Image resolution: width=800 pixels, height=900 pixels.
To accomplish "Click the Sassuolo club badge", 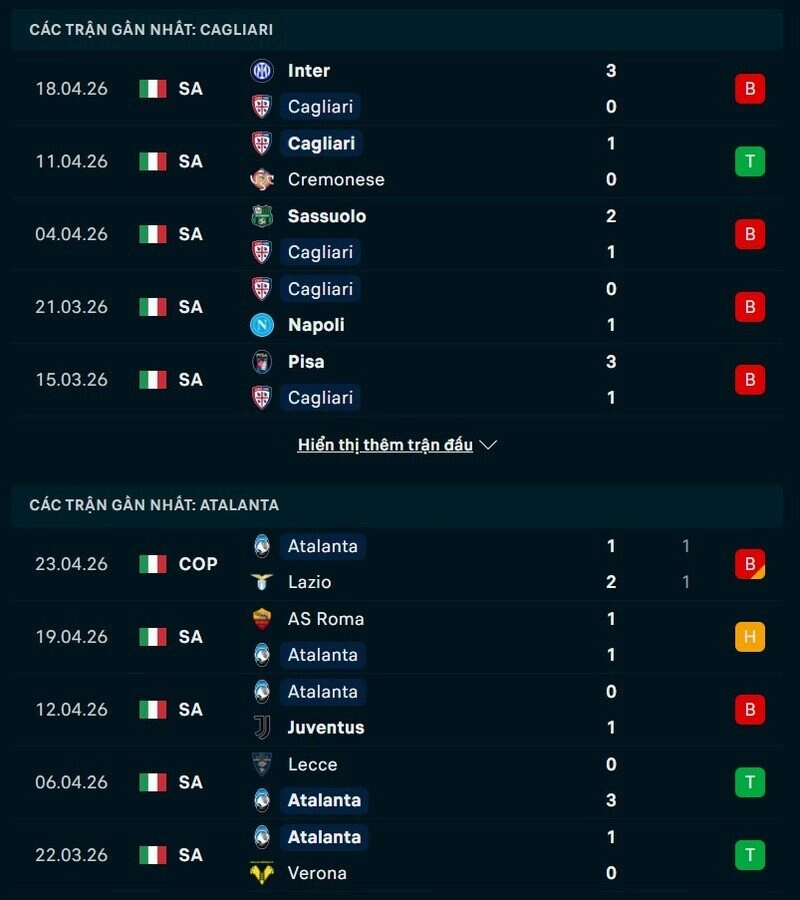I will [263, 216].
